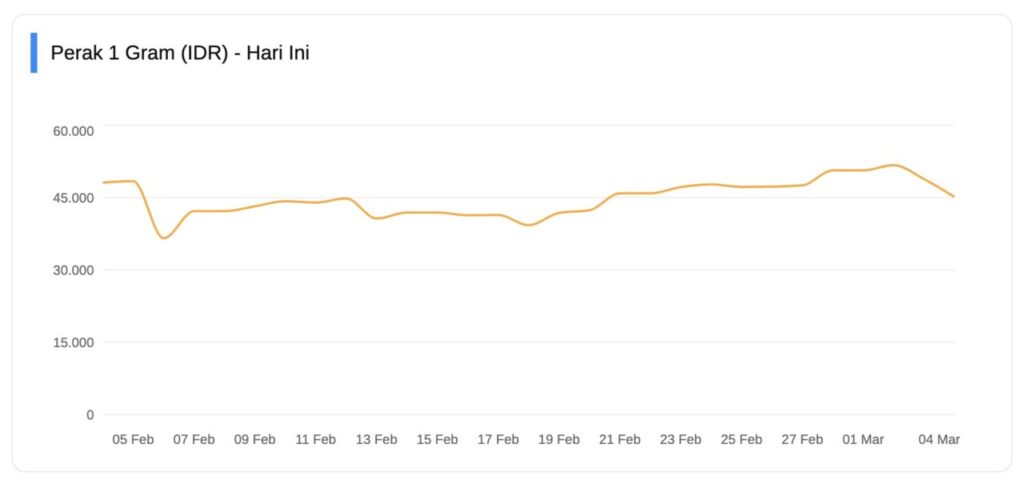Click the line's end point at 04 Mar
This screenshot has height=484, width=1024.
click(953, 197)
